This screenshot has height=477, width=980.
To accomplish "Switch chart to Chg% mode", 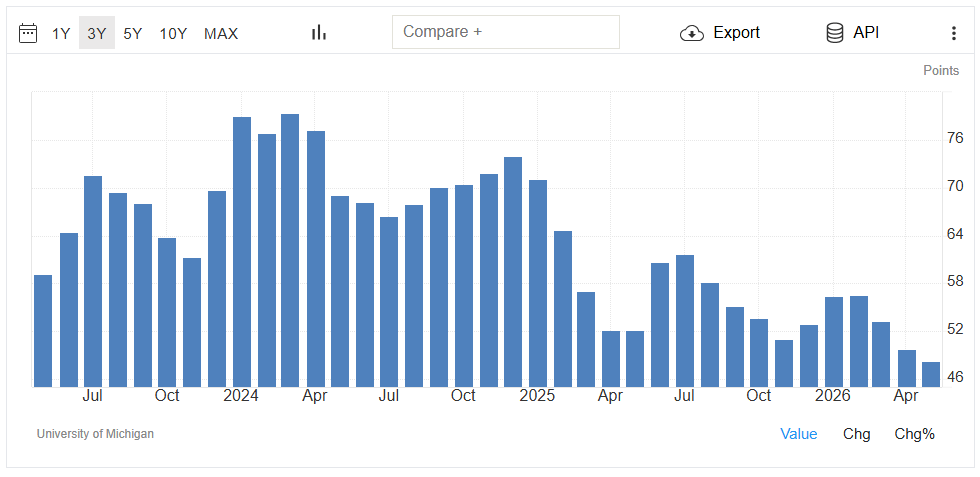I will (914, 434).
